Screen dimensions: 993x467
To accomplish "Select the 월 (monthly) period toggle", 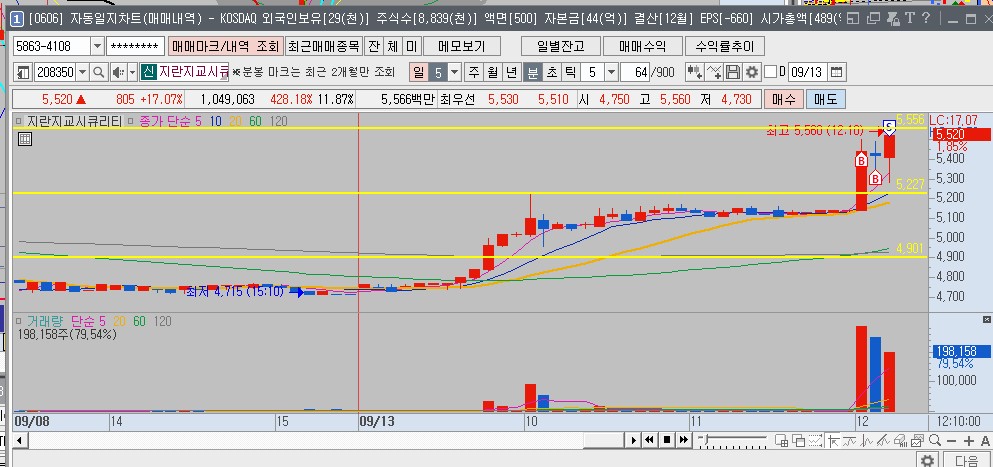I will [492, 72].
